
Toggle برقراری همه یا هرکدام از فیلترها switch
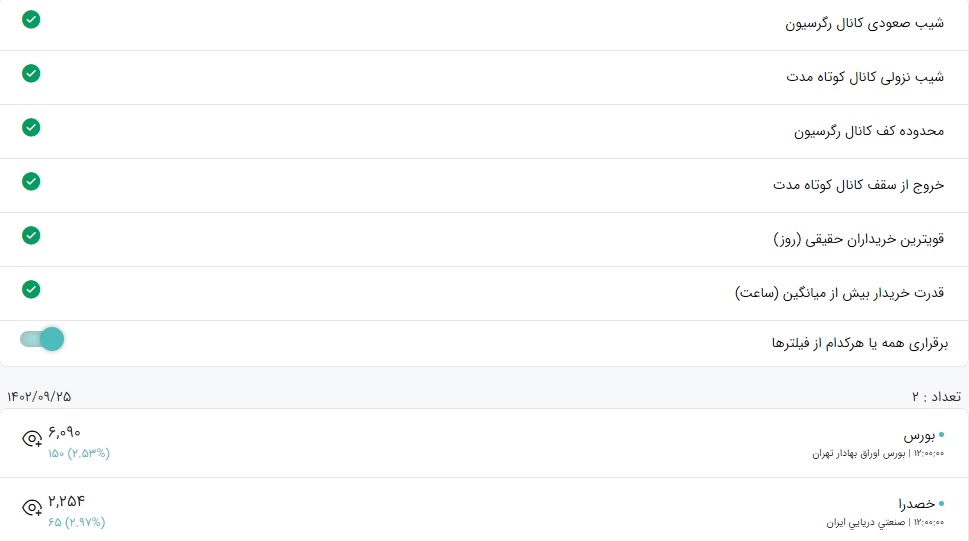click(42, 339)
